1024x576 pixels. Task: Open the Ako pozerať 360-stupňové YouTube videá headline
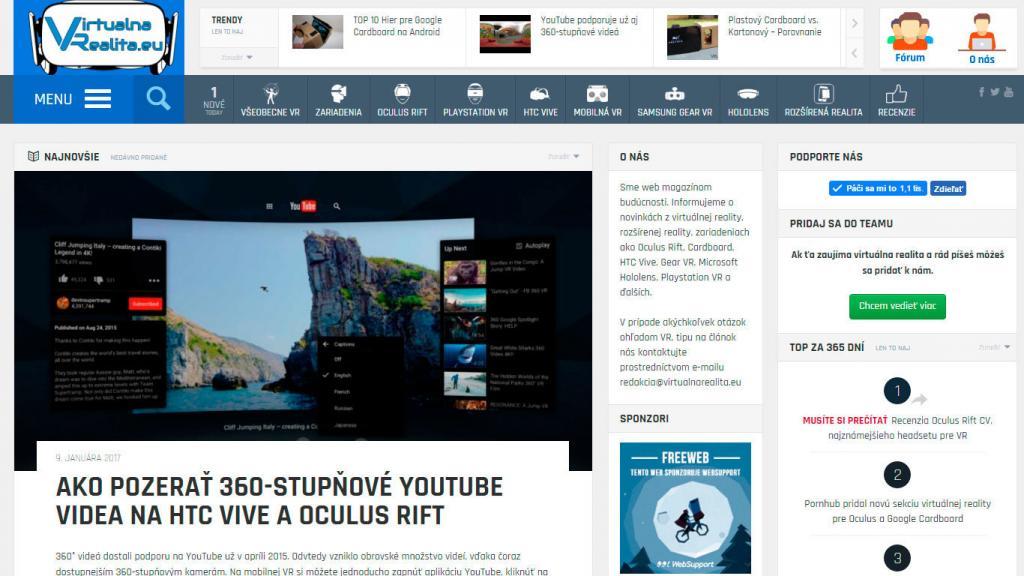(280, 501)
